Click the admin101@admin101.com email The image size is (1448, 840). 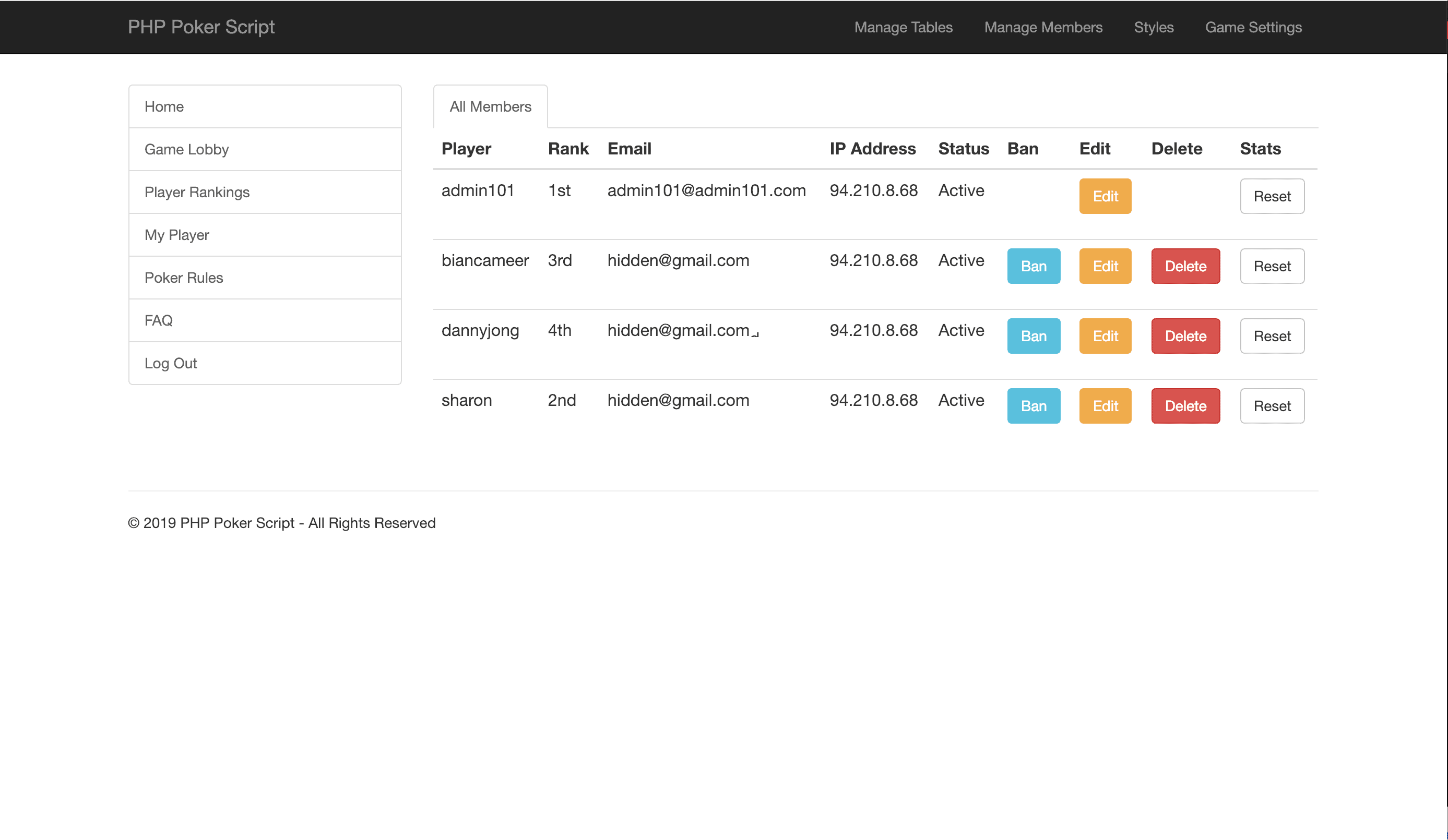coord(706,190)
